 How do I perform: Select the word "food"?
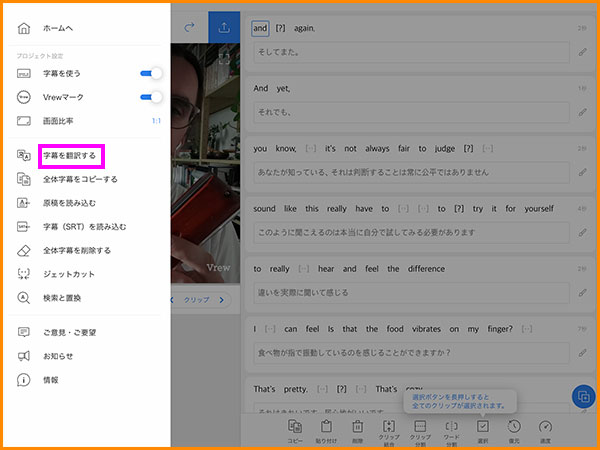tap(395, 329)
